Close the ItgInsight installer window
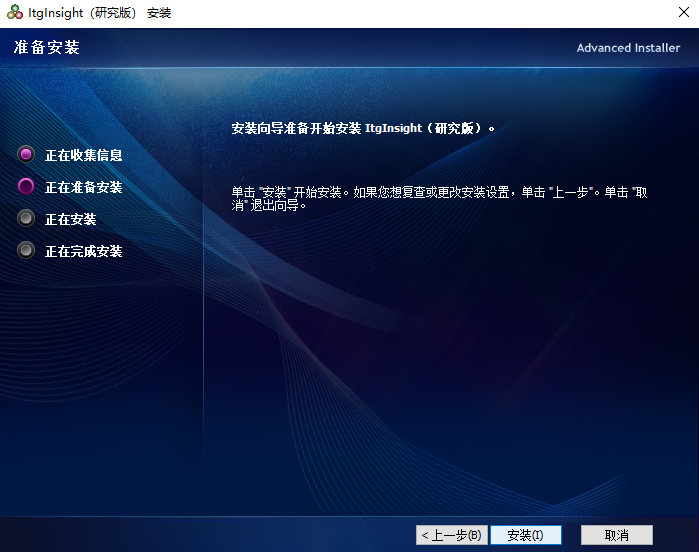The height and width of the screenshot is (552, 699). tap(684, 12)
